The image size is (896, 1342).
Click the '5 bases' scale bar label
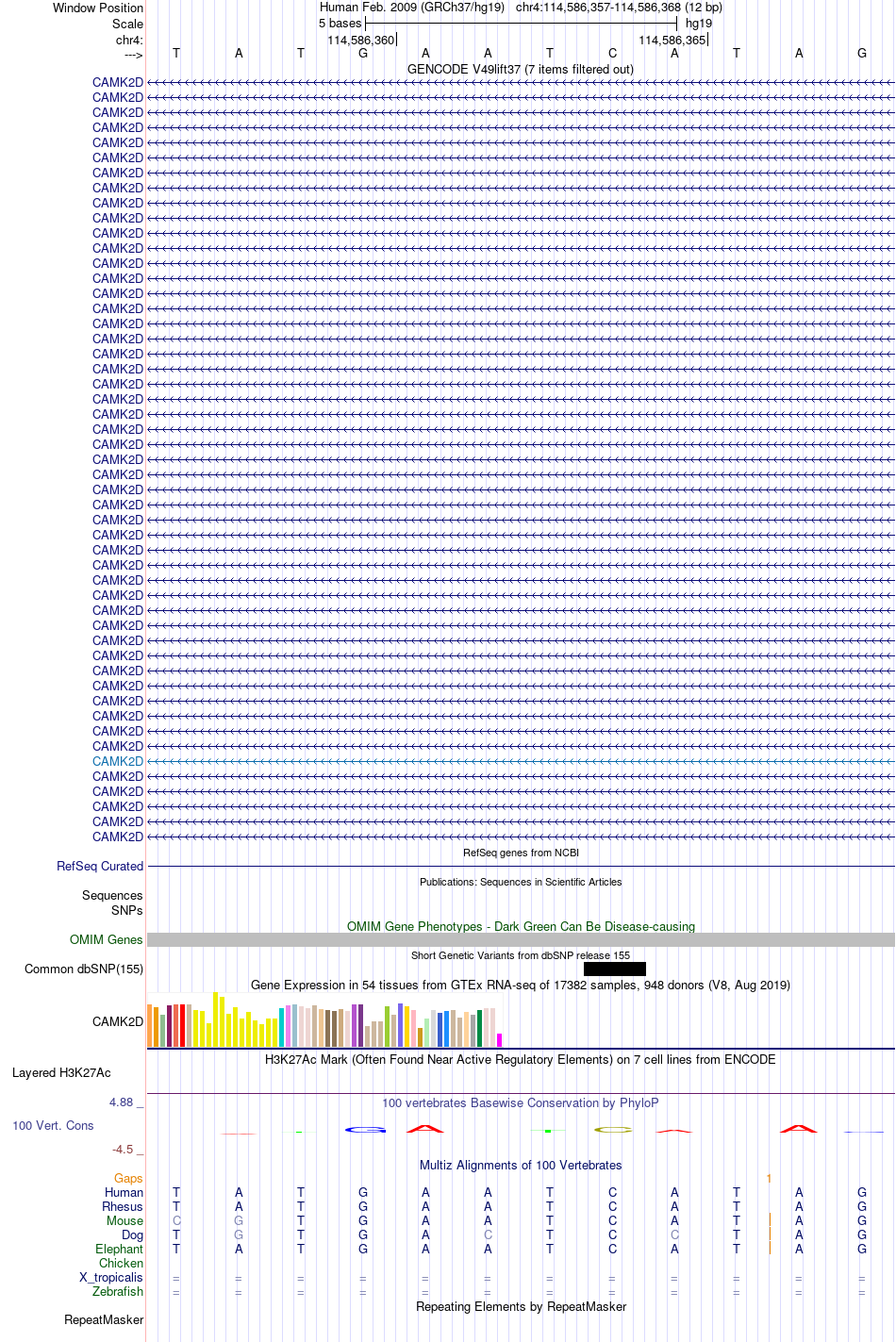point(340,23)
